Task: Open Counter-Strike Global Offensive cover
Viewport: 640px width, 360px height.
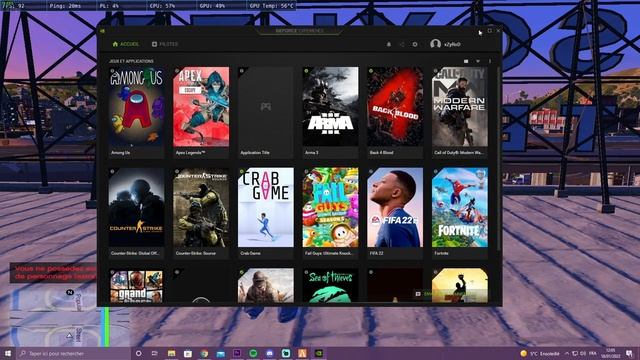Action: click(x=136, y=207)
